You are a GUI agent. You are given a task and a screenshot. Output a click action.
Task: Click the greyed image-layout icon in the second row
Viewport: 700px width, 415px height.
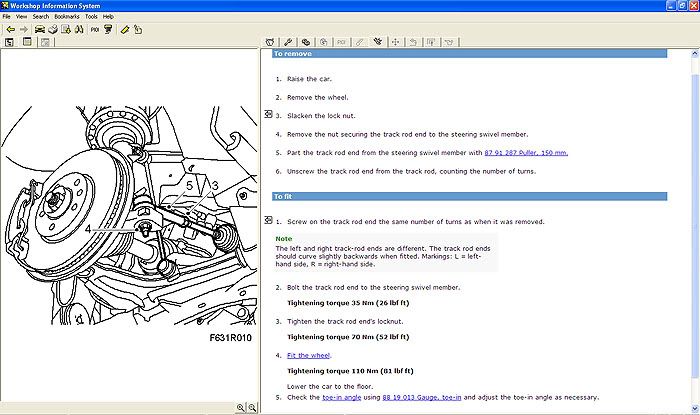click(45, 42)
